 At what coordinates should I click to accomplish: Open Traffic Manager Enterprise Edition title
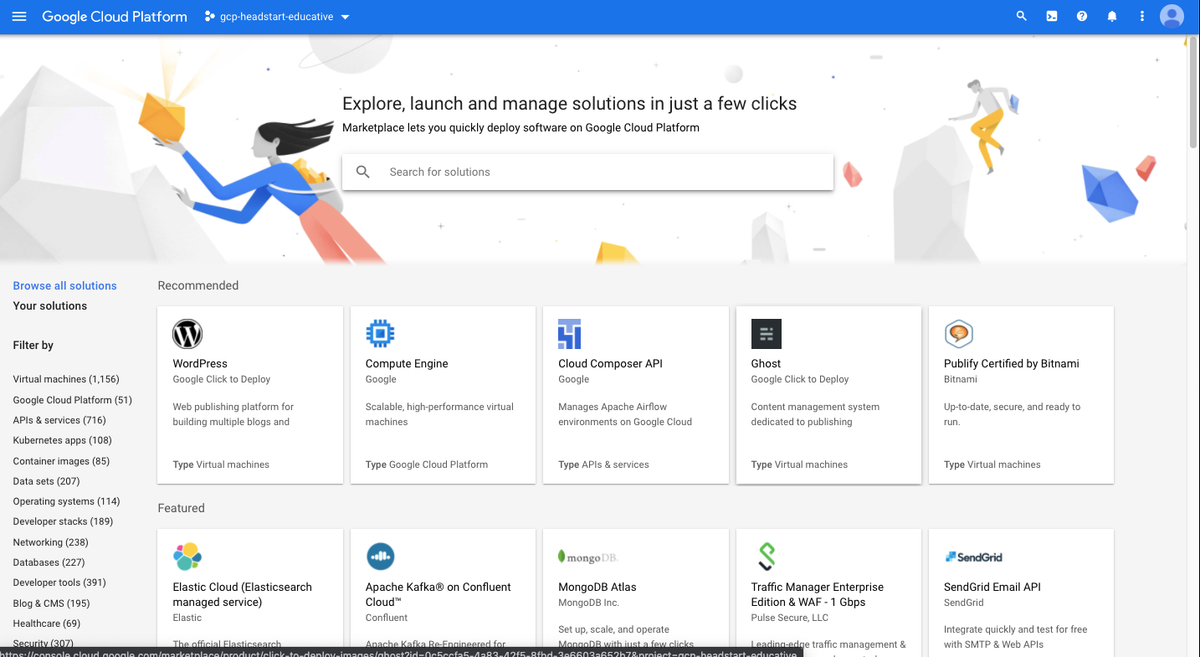(817, 594)
